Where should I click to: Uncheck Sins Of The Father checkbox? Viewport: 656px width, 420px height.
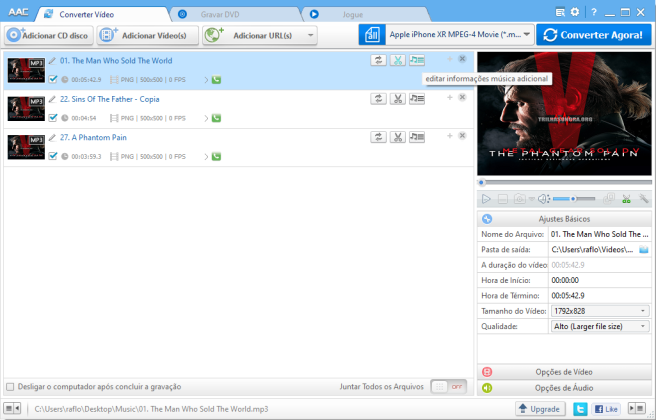pos(53,118)
